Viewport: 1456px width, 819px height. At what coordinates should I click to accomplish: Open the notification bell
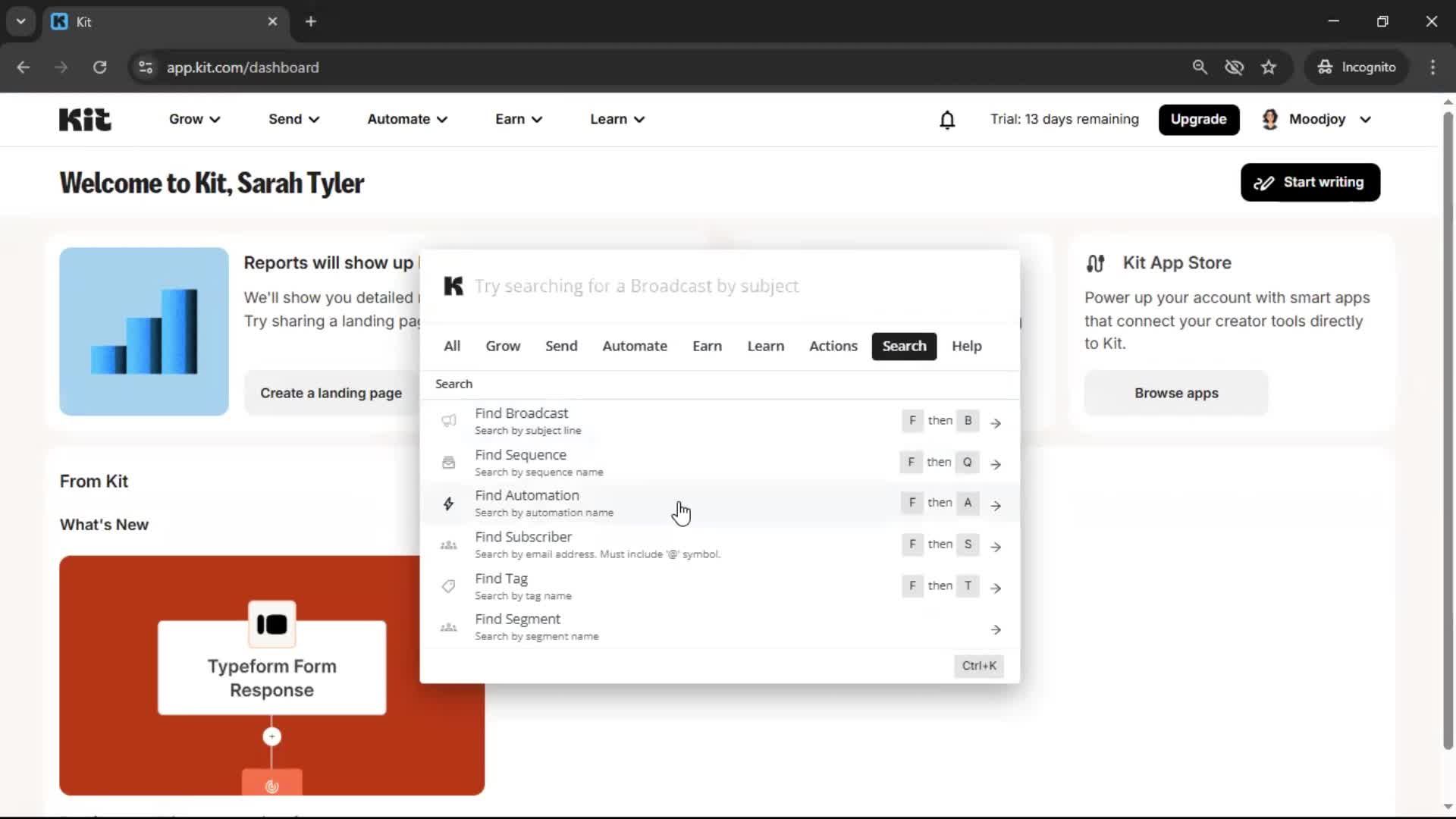point(947,120)
